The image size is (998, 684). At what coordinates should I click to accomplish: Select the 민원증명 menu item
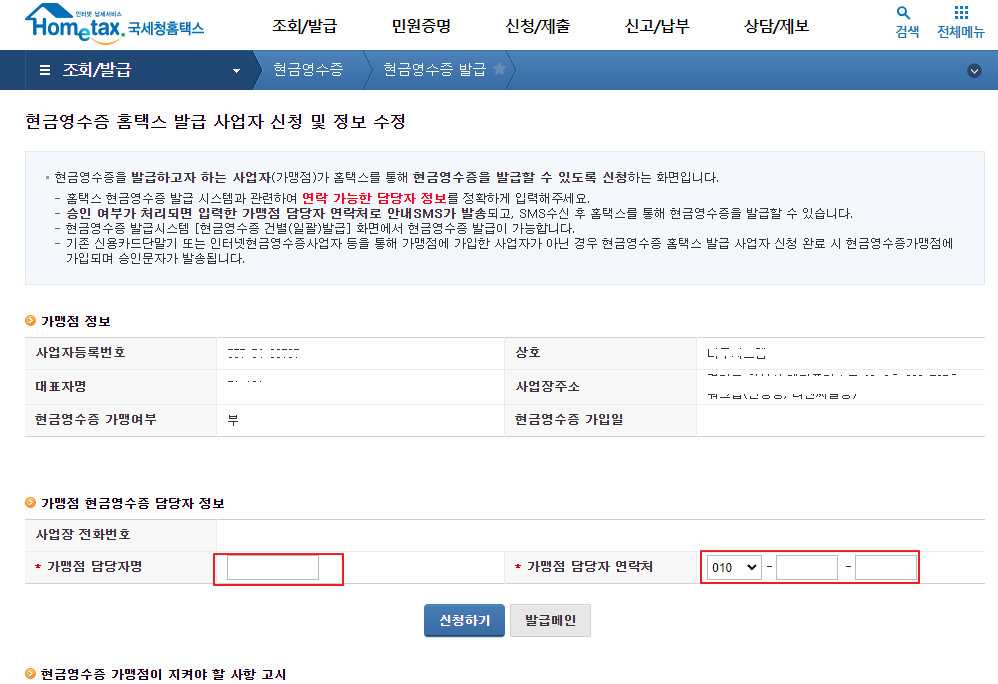[x=420, y=27]
